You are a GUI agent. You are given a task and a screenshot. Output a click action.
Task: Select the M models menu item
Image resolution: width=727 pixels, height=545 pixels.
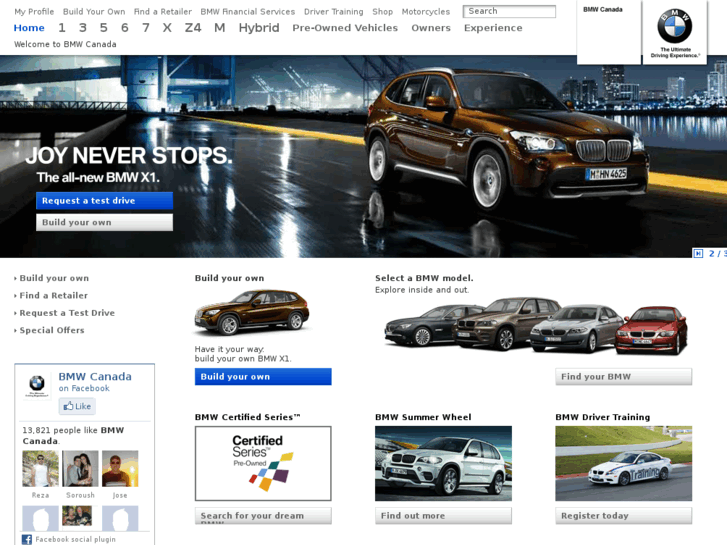[x=220, y=28]
